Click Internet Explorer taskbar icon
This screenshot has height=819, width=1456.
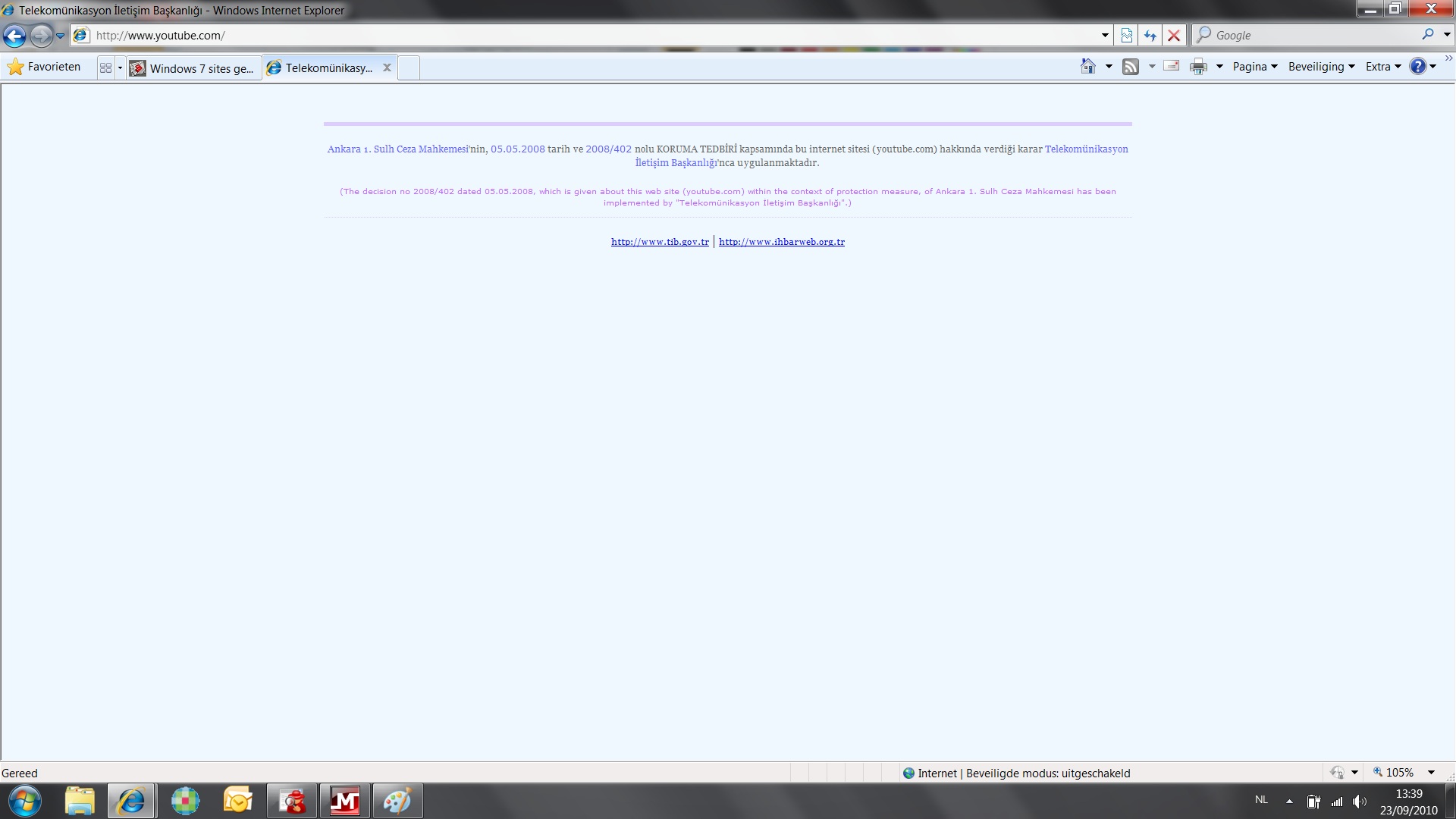click(131, 801)
